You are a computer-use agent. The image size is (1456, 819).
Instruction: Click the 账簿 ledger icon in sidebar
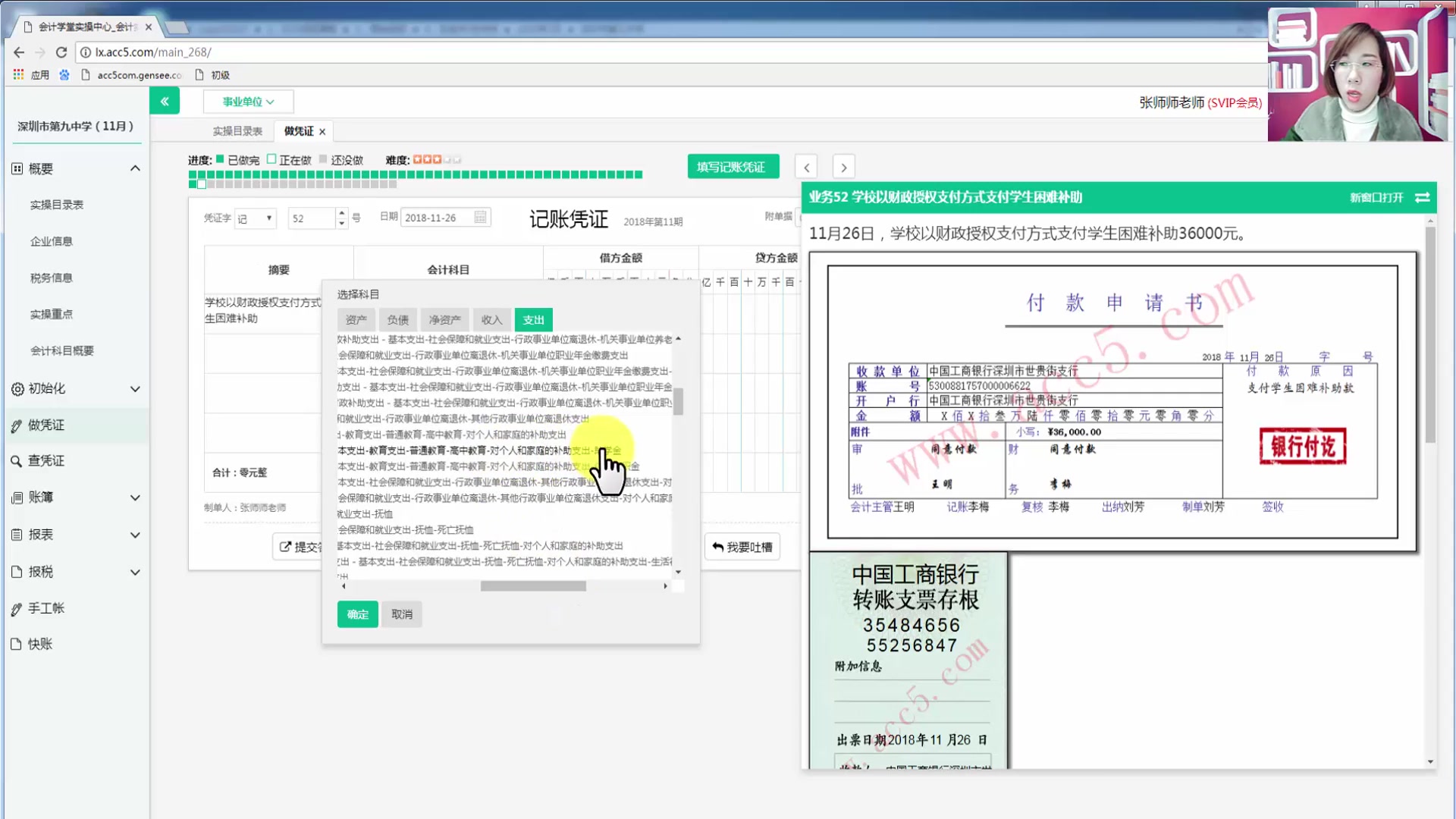pyautogui.click(x=17, y=497)
